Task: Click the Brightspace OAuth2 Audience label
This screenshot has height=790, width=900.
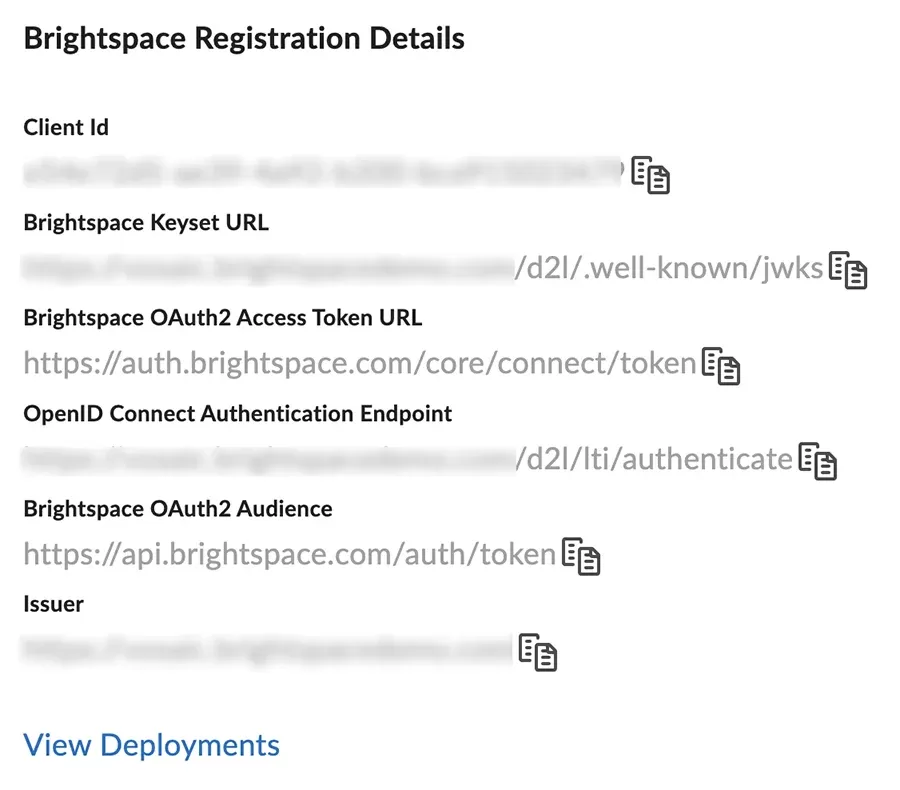Action: click(x=178, y=509)
